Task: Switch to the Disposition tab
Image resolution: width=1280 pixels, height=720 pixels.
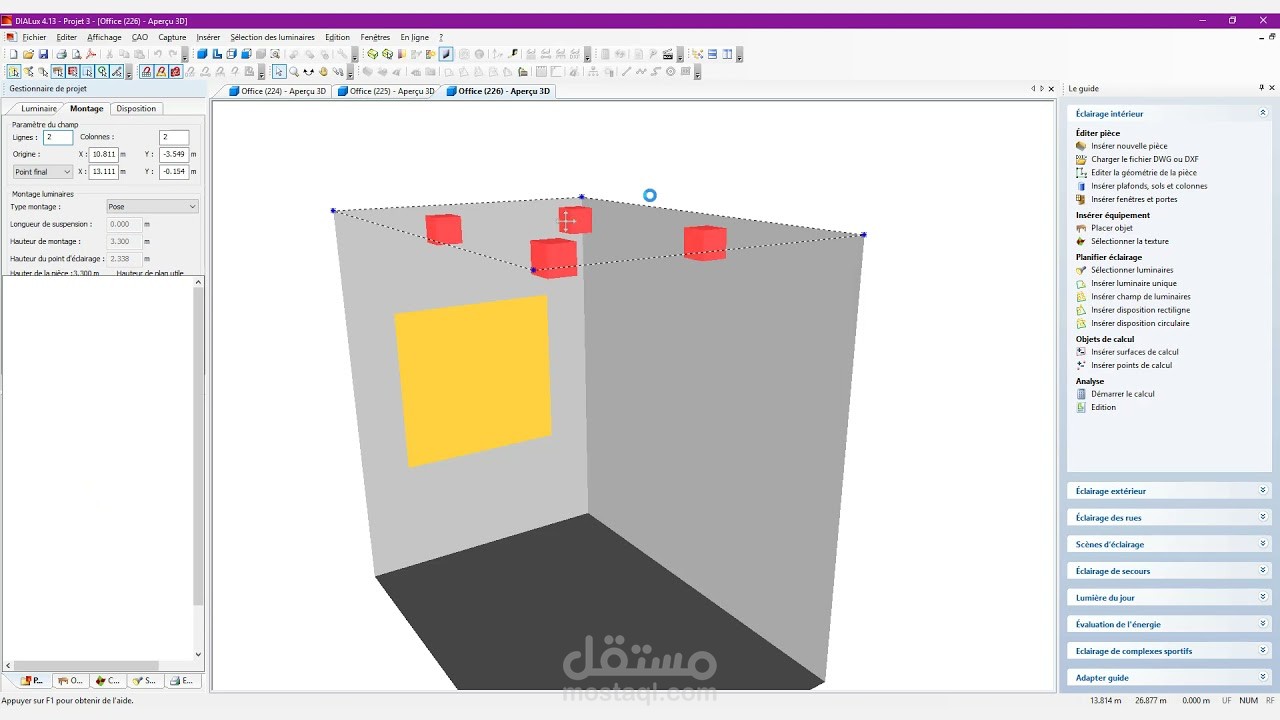Action: click(x=136, y=108)
